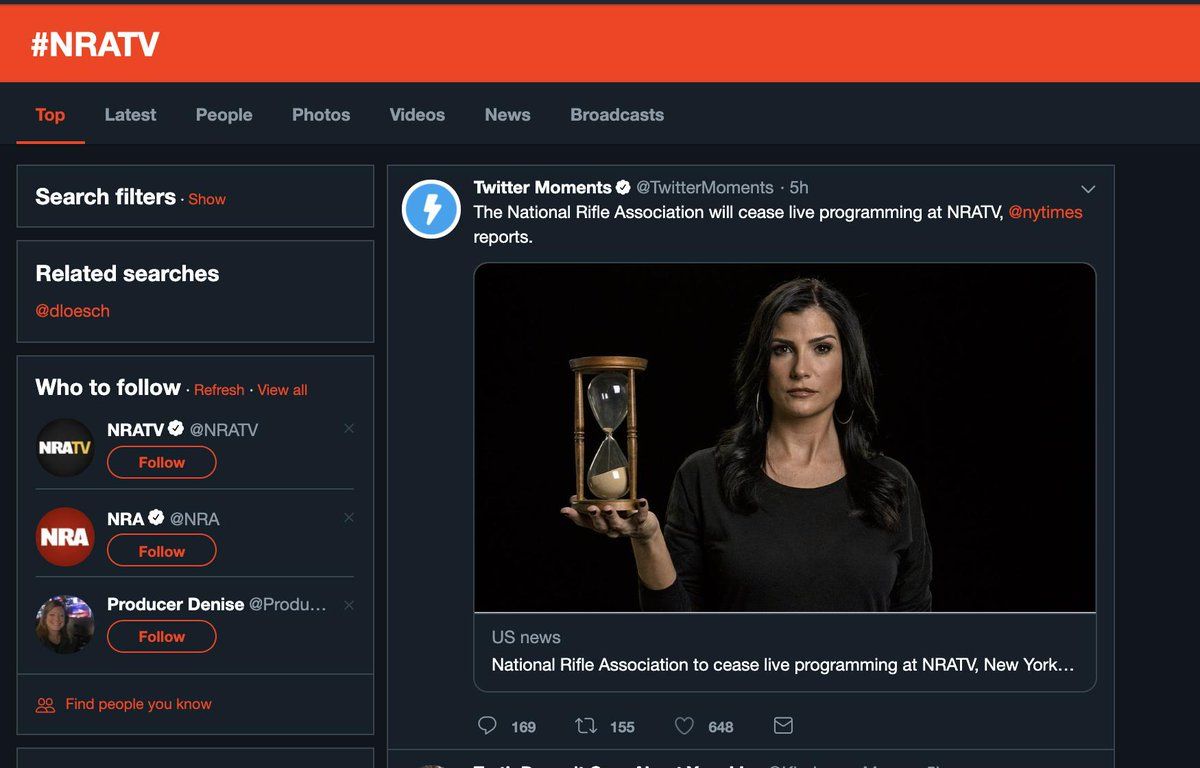Open the @dloesch related search
The width and height of the screenshot is (1200, 768).
(72, 311)
